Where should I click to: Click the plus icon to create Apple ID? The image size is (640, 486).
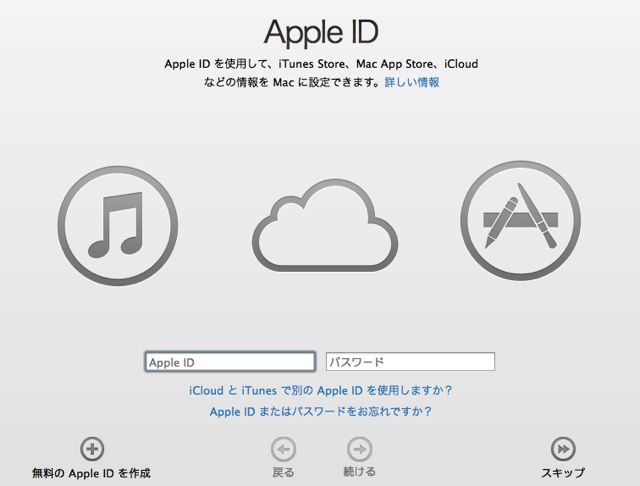point(92,449)
